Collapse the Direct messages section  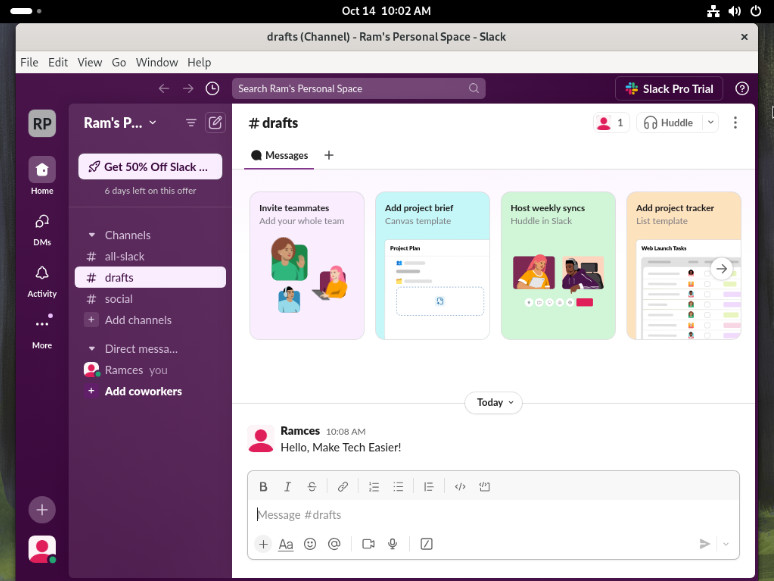click(x=92, y=349)
